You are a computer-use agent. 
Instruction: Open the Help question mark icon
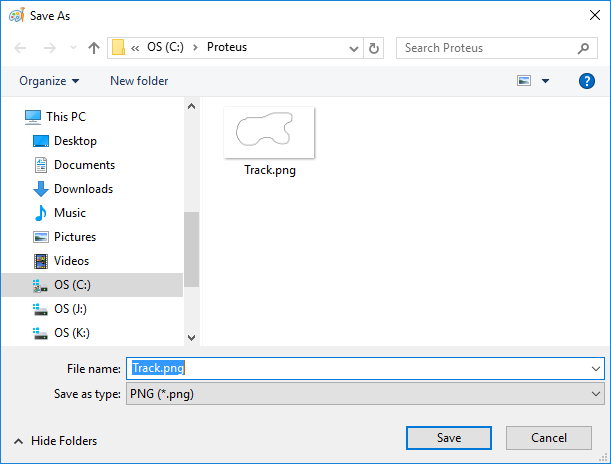(587, 81)
